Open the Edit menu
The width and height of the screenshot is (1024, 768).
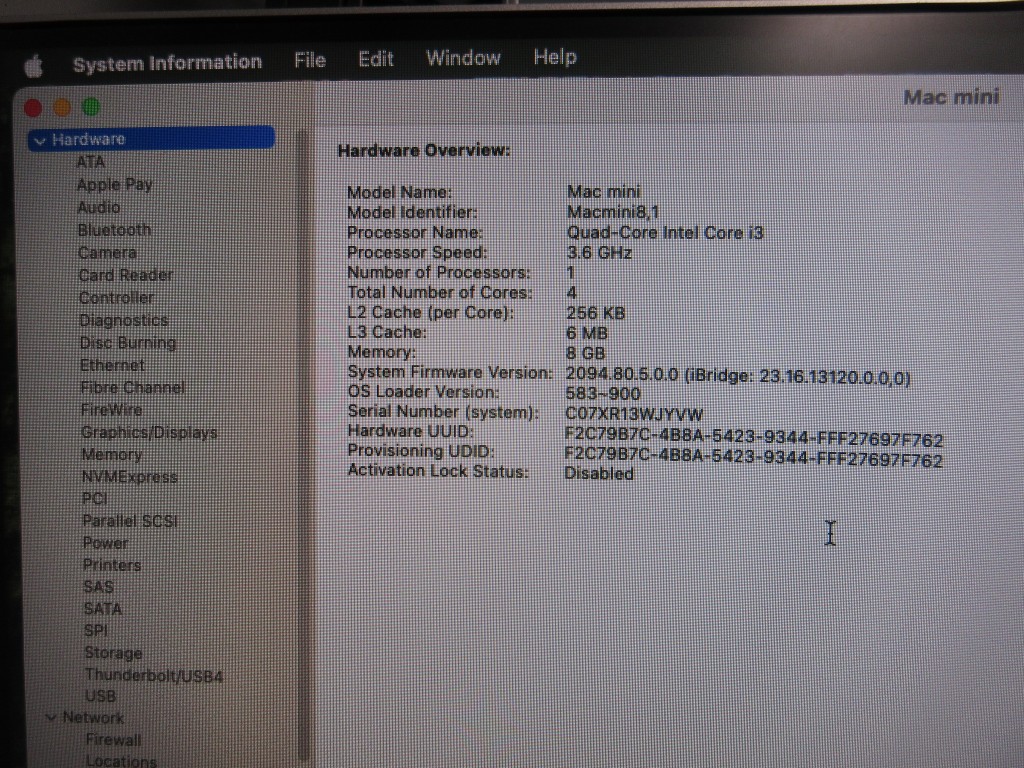coord(376,59)
